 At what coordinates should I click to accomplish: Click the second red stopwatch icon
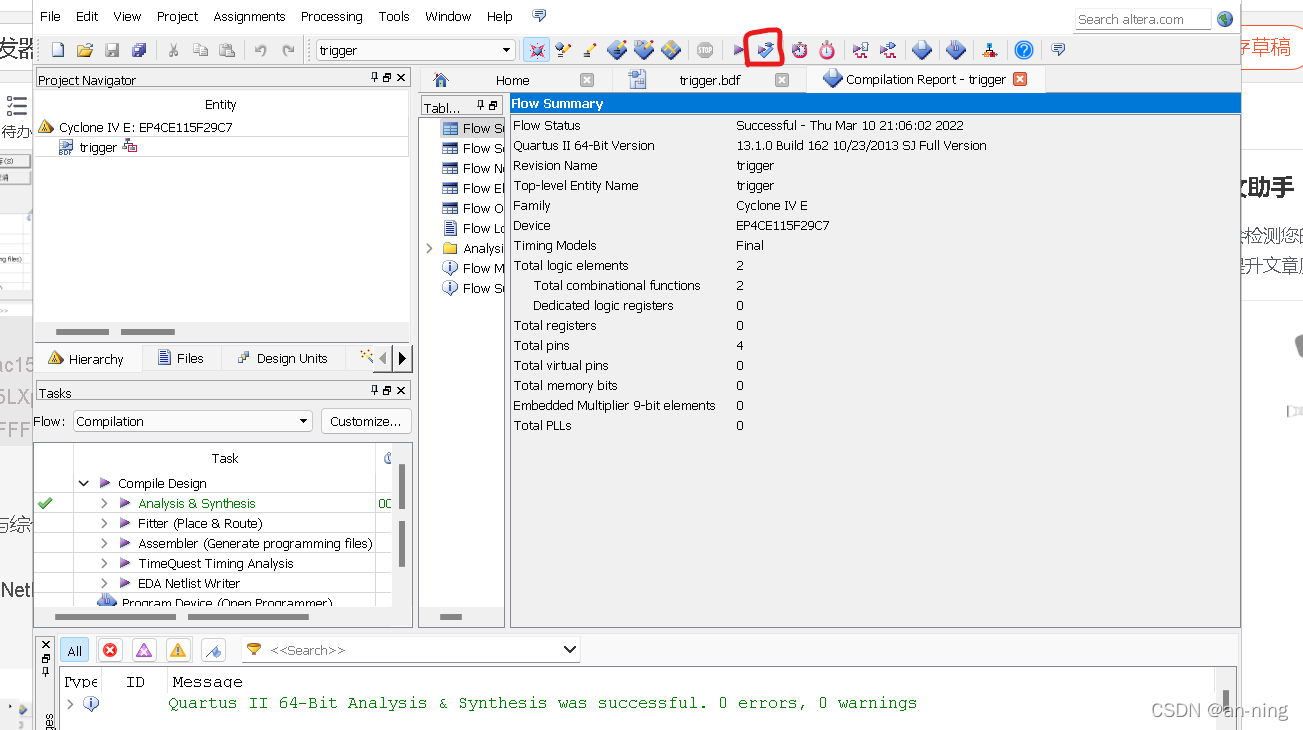pos(827,50)
